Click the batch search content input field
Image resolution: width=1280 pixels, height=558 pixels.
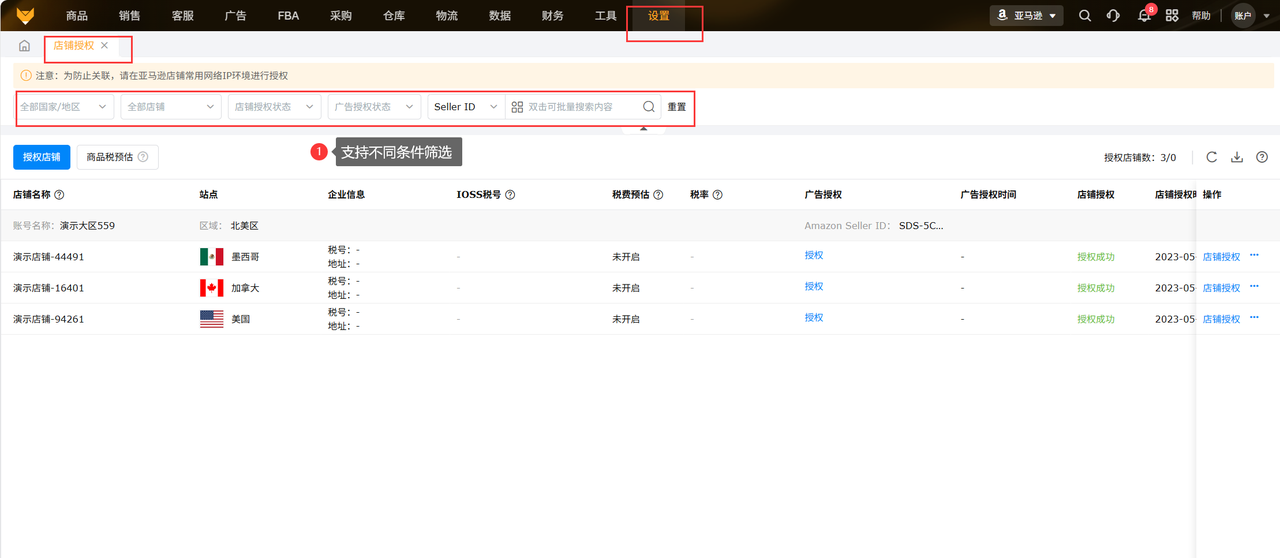pos(584,107)
